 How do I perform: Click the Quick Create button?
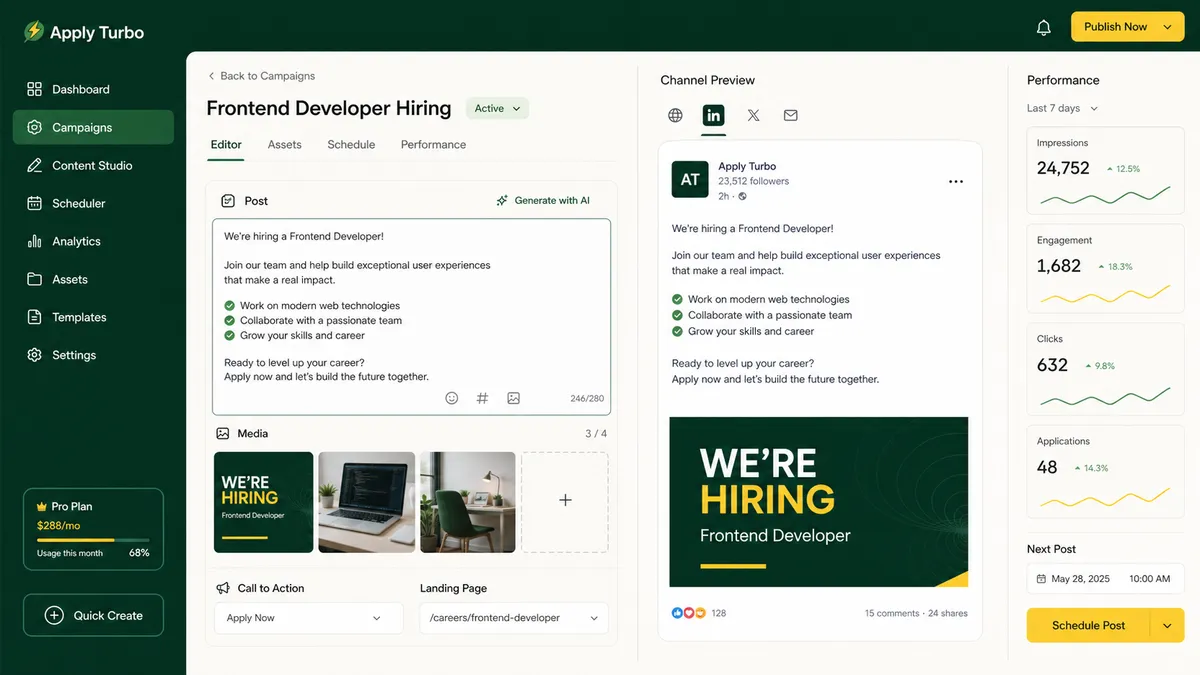(93, 615)
